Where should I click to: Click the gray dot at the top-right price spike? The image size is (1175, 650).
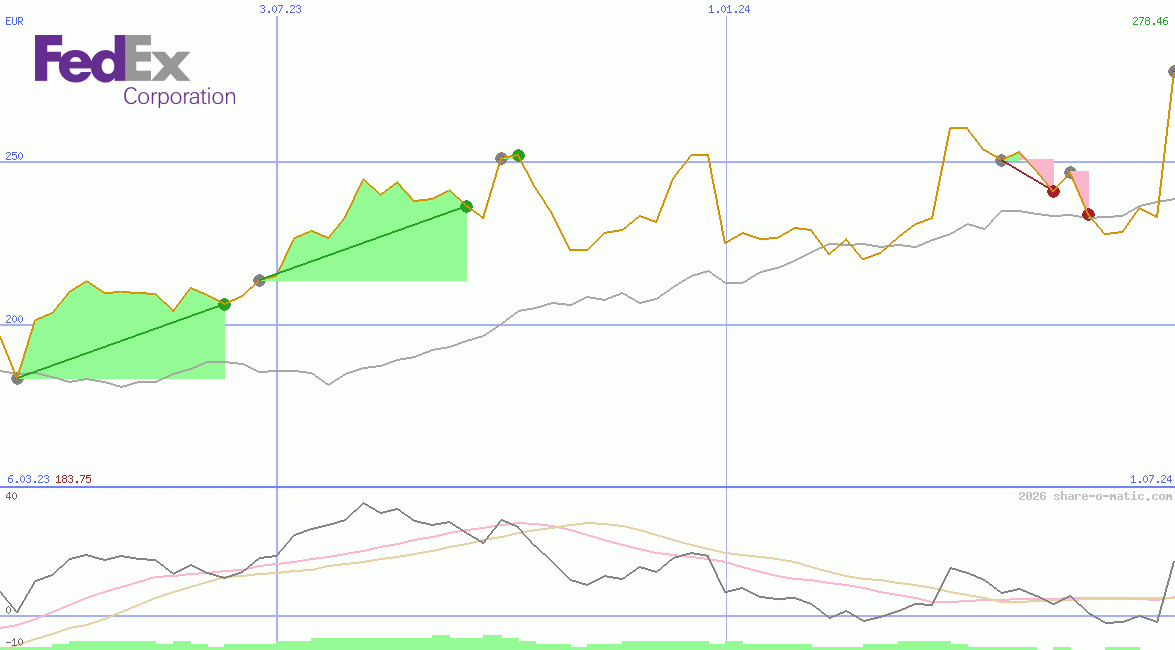1169,71
